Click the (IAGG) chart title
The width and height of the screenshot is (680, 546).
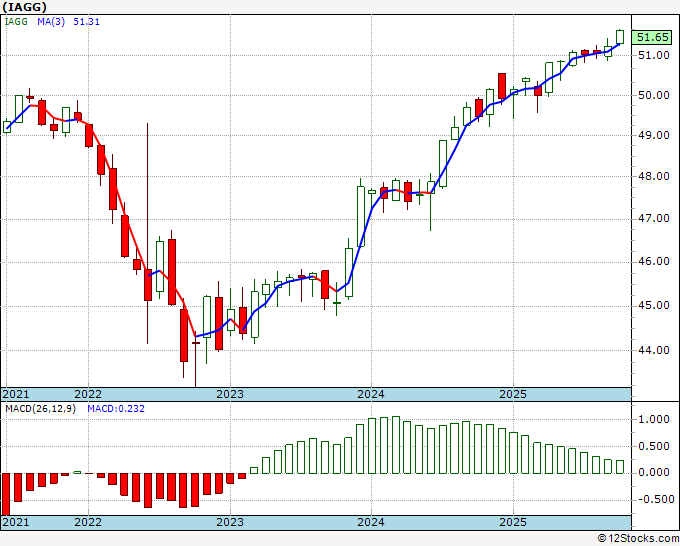[24, 7]
